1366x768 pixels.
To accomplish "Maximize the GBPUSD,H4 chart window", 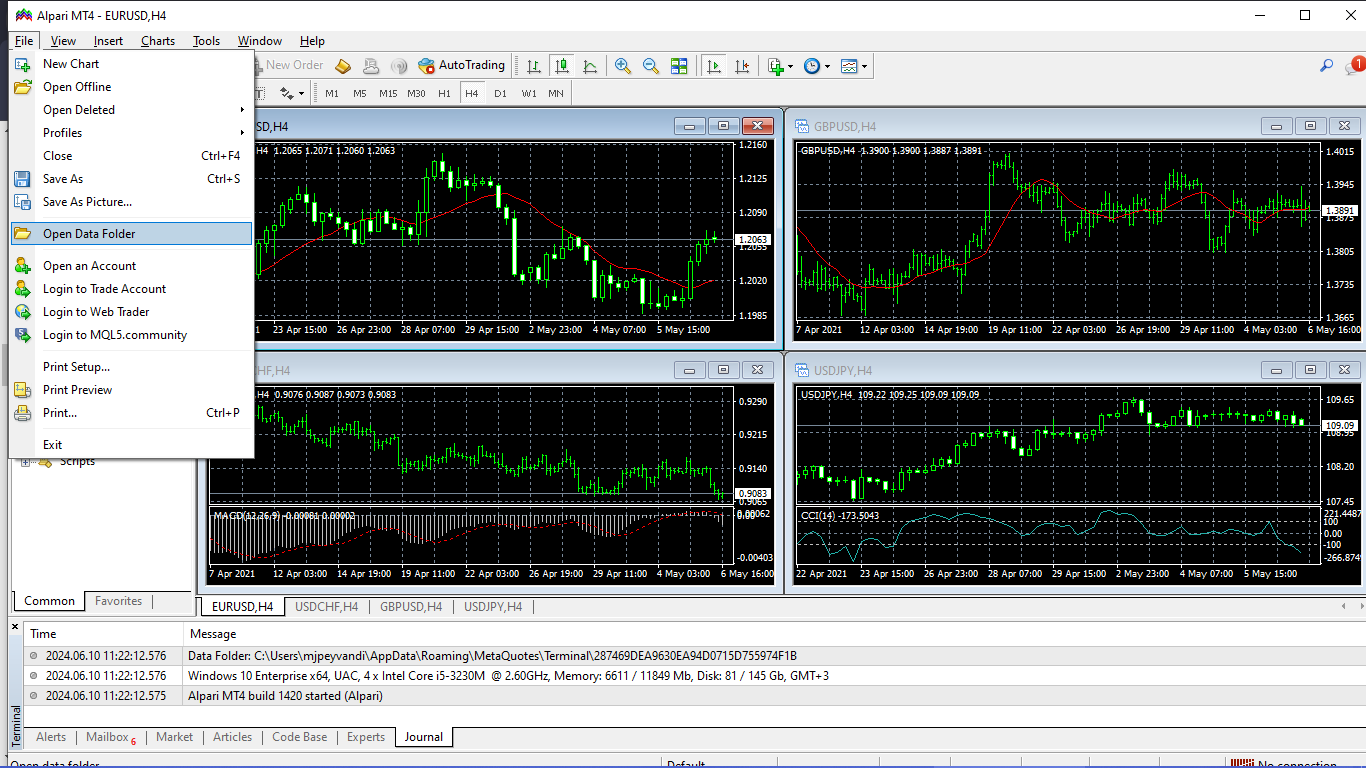I will (1310, 126).
